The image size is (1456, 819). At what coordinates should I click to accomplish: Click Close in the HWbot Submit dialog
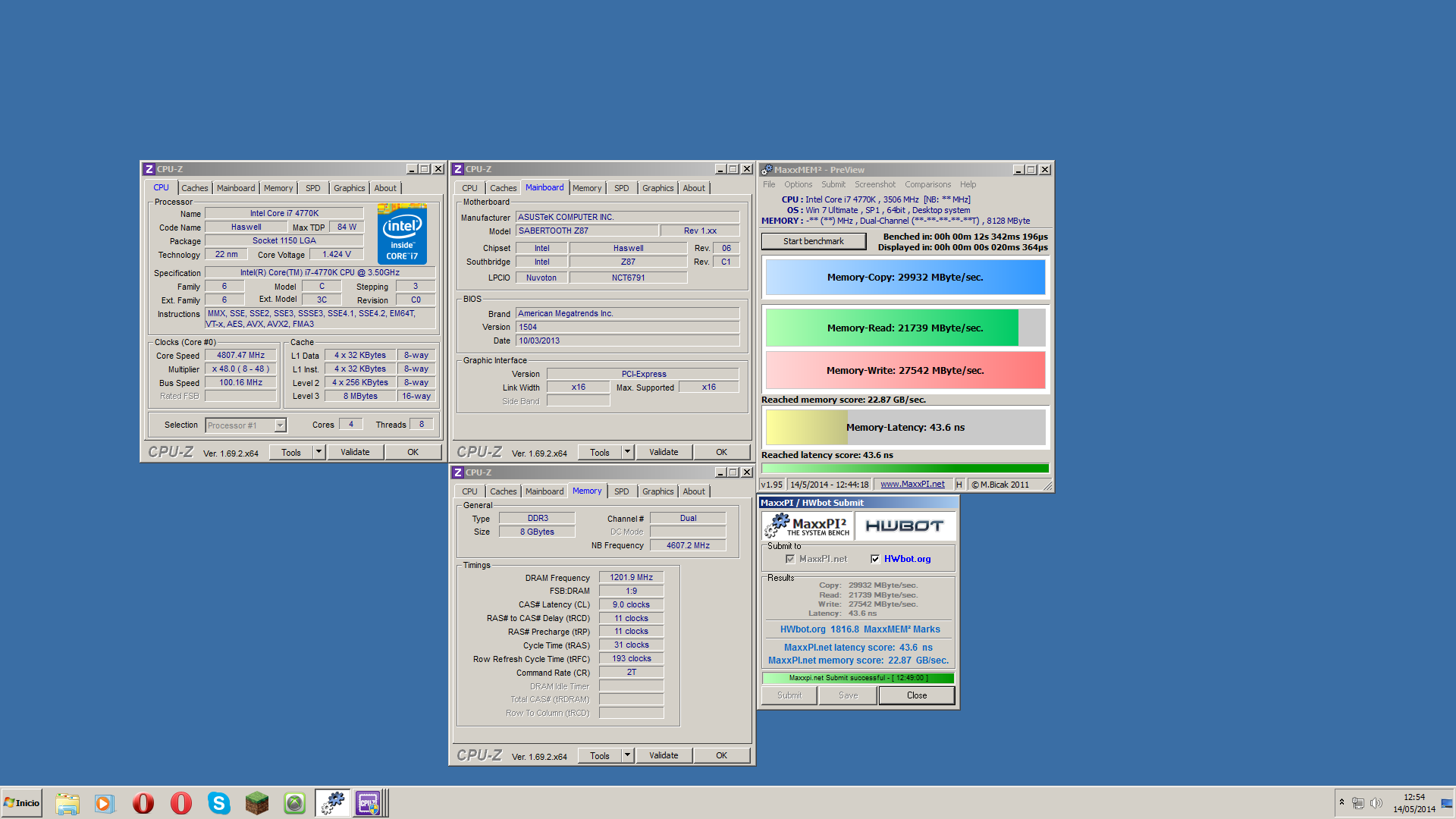point(916,695)
